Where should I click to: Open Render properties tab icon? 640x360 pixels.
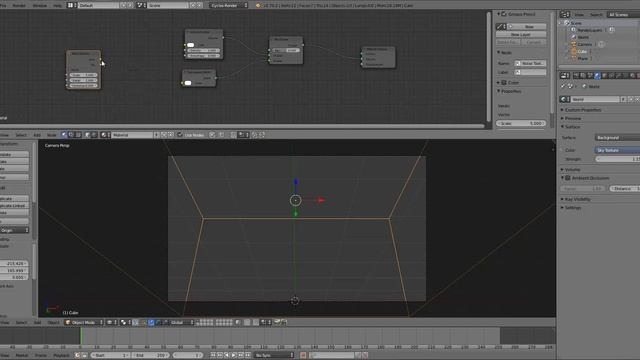576,76
